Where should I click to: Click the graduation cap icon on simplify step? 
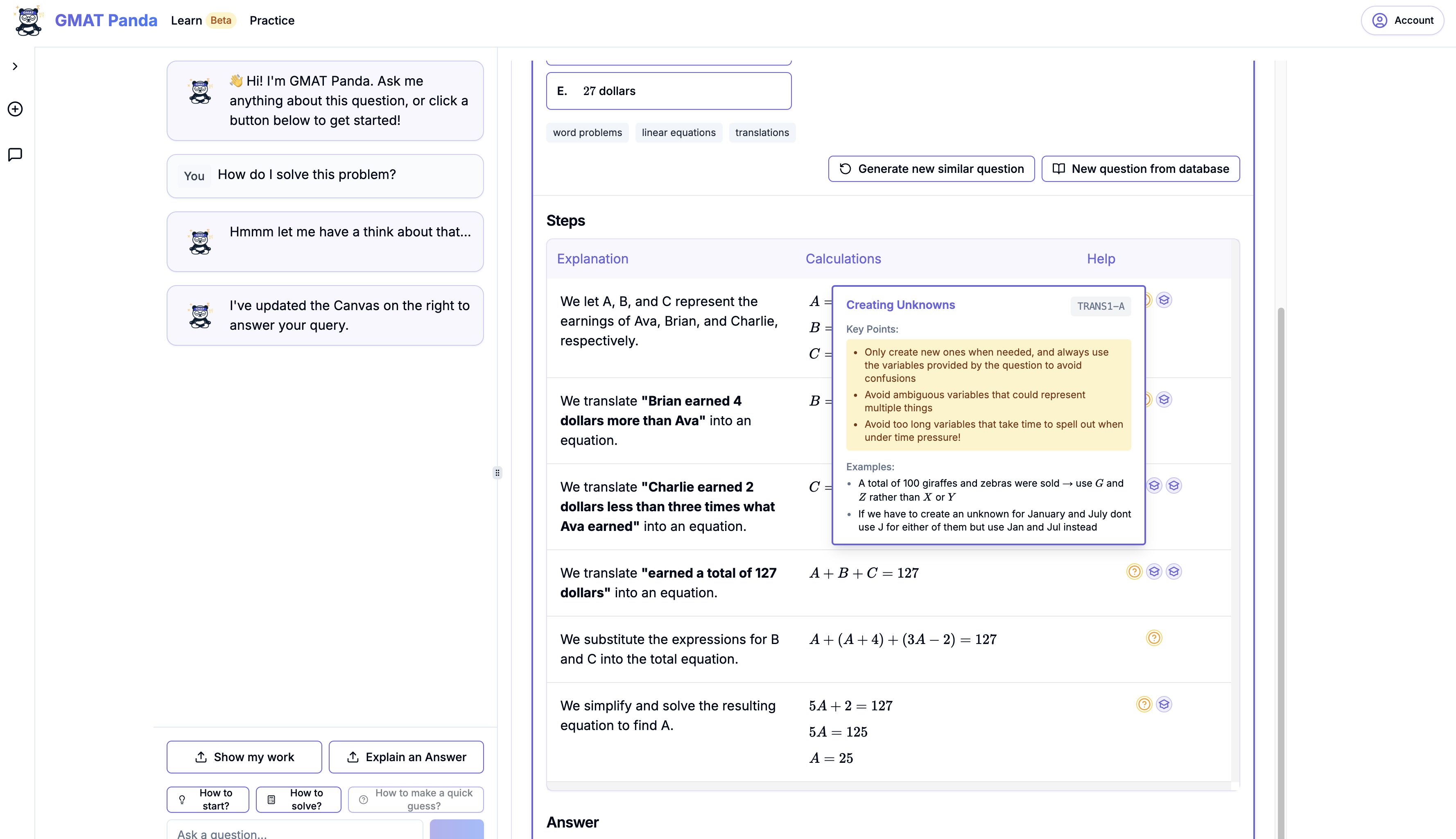[x=1164, y=704]
